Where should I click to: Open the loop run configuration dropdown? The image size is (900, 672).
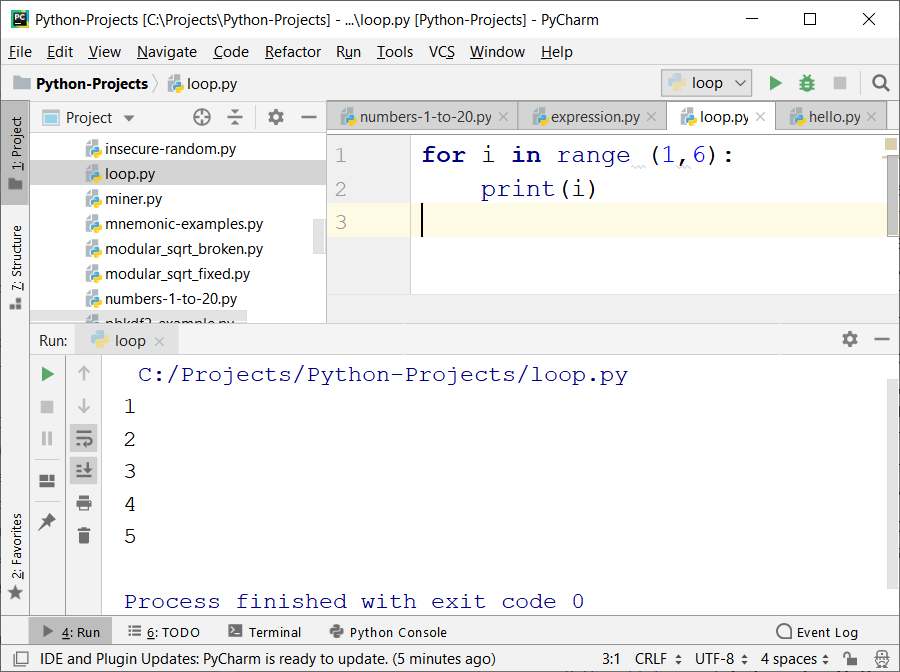pyautogui.click(x=707, y=83)
